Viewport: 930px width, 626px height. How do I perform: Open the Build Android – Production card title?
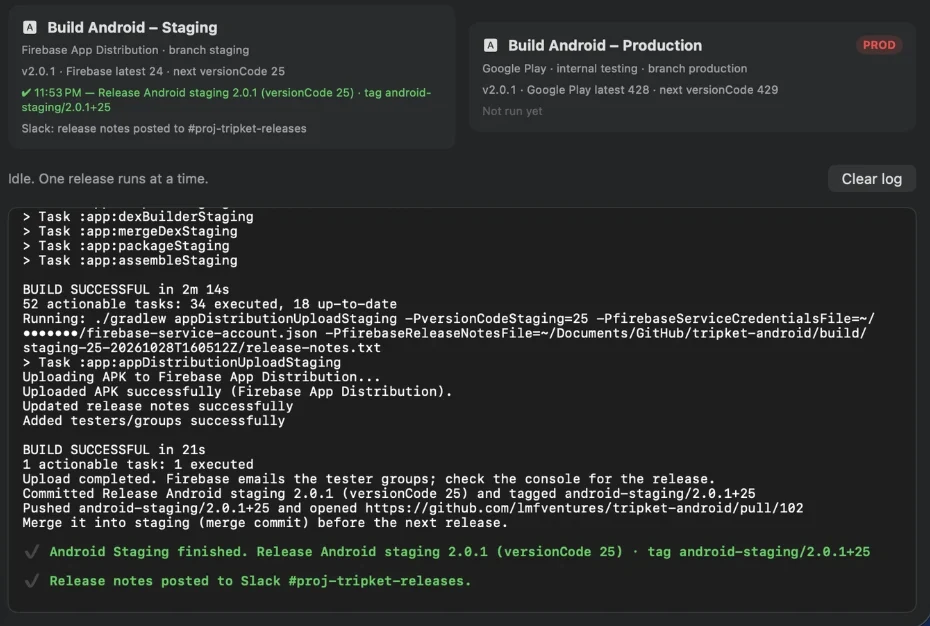(x=605, y=45)
